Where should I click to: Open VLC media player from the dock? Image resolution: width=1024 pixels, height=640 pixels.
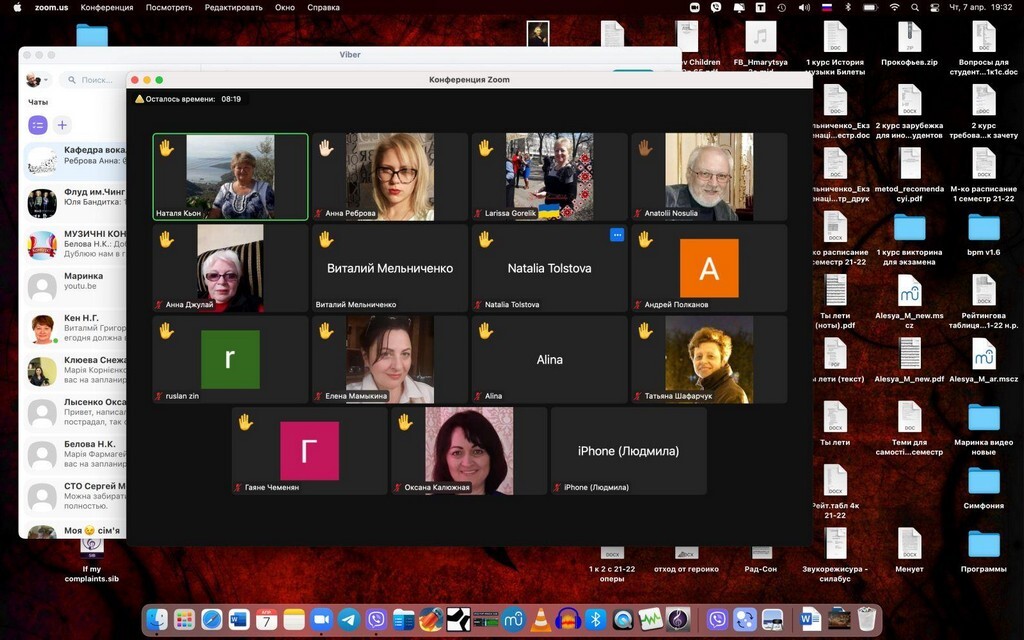point(540,619)
